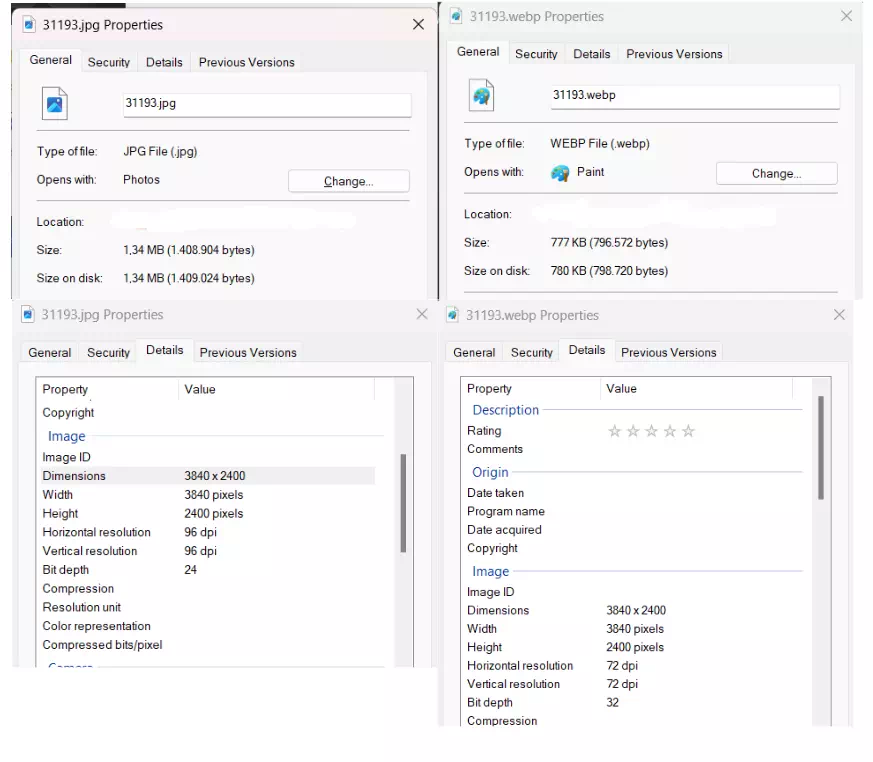The width and height of the screenshot is (873, 762).
Task: Click scrollbar thumb in webp Details list
Action: point(821,447)
